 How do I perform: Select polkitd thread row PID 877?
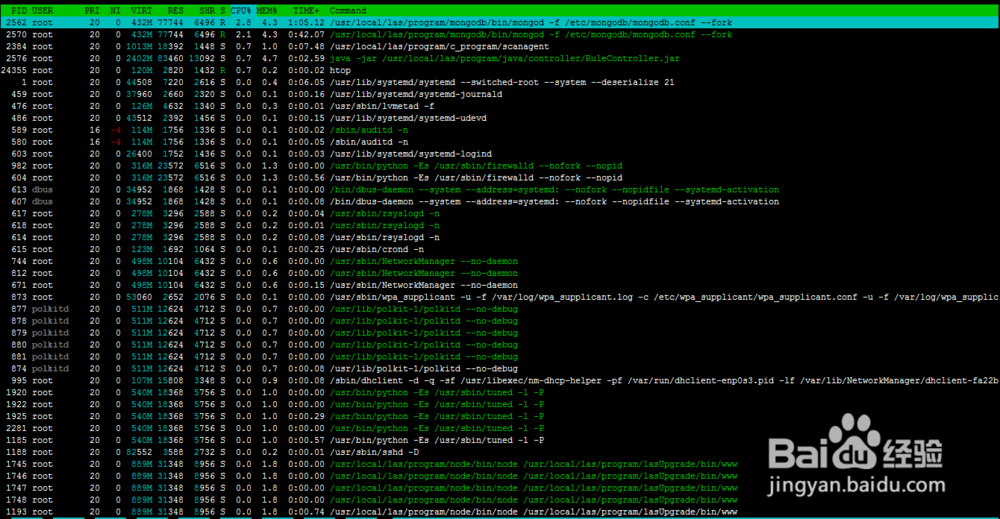coord(500,309)
